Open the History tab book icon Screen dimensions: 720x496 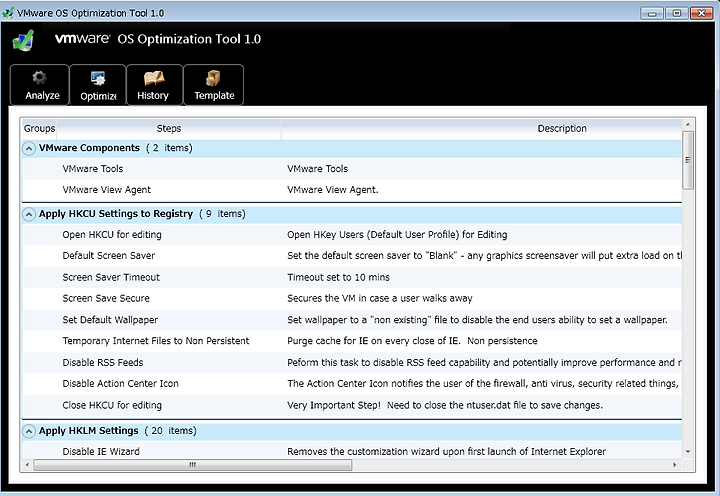154,78
